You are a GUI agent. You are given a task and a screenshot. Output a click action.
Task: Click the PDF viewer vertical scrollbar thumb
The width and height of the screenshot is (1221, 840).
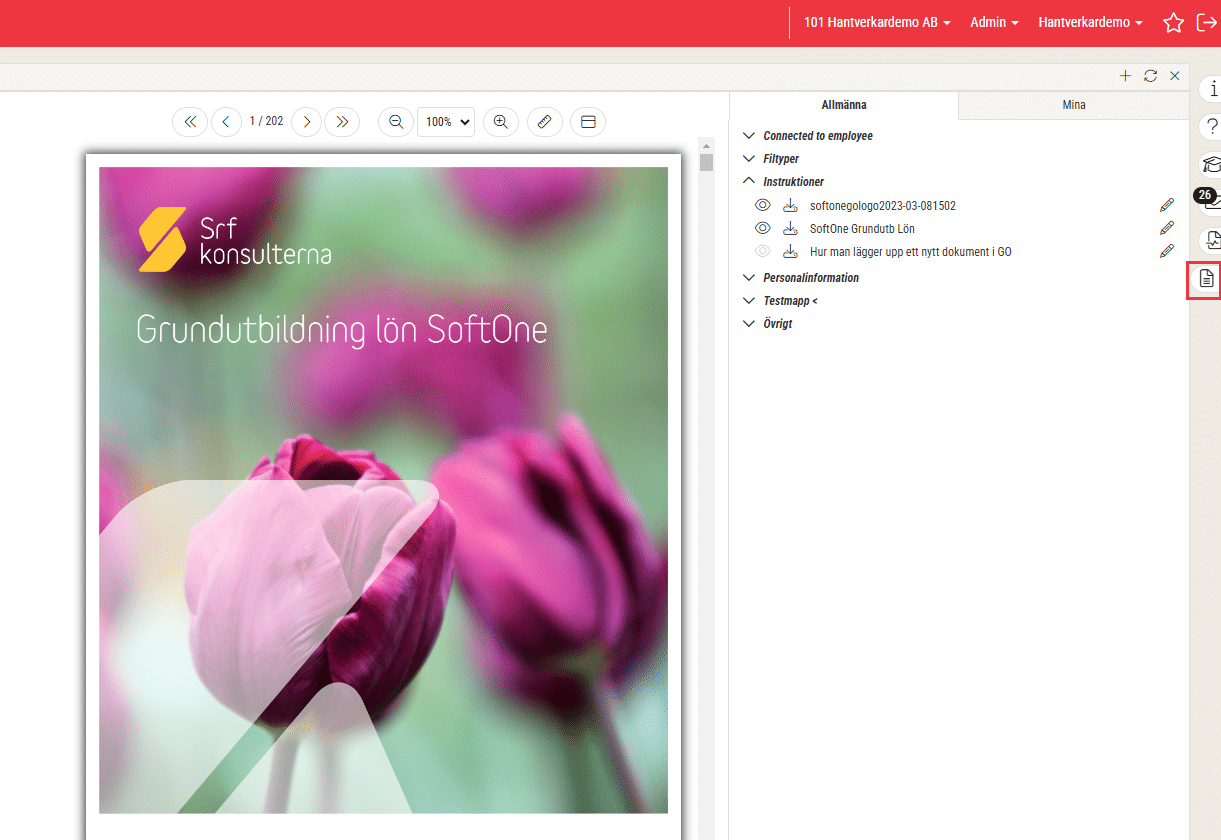pyautogui.click(x=707, y=163)
